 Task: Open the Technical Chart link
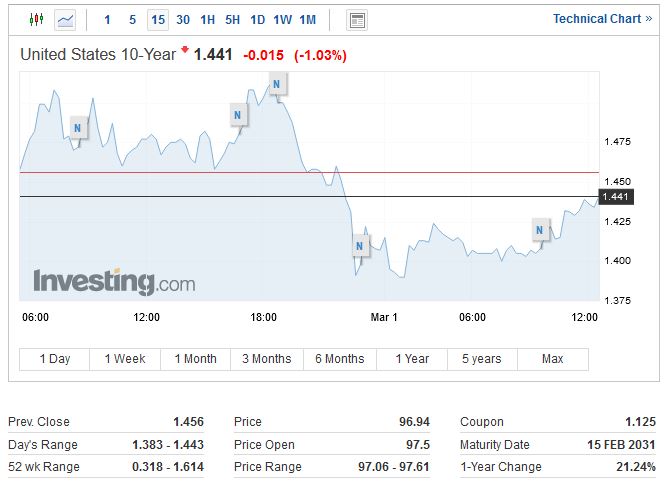[x=602, y=19]
